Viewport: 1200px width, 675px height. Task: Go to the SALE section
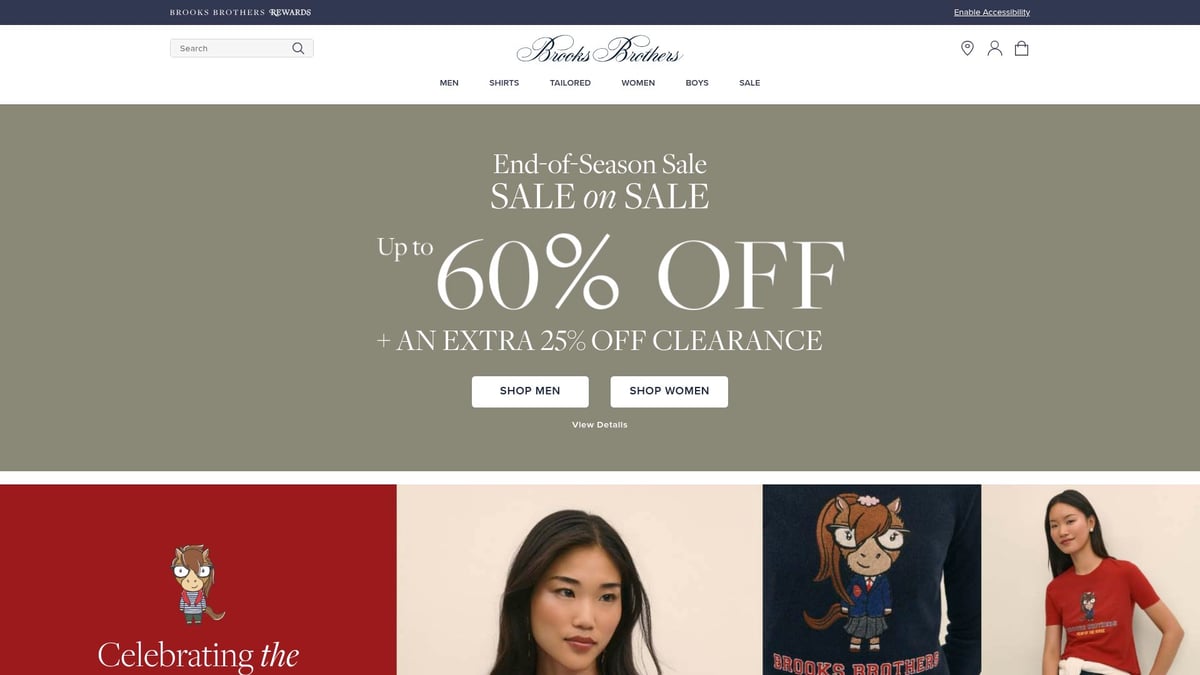pyautogui.click(x=750, y=83)
